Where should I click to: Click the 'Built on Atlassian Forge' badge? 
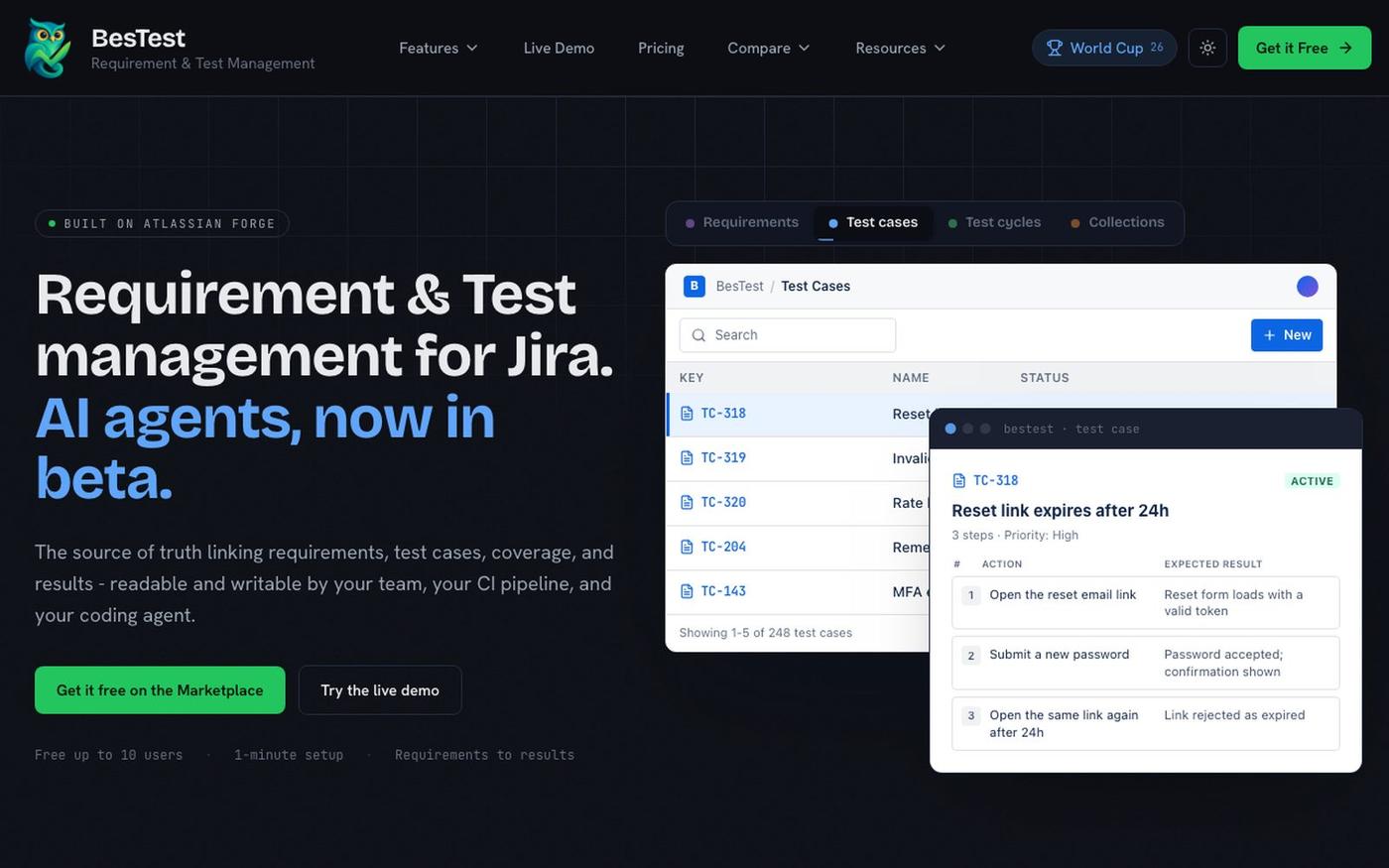coord(162,224)
